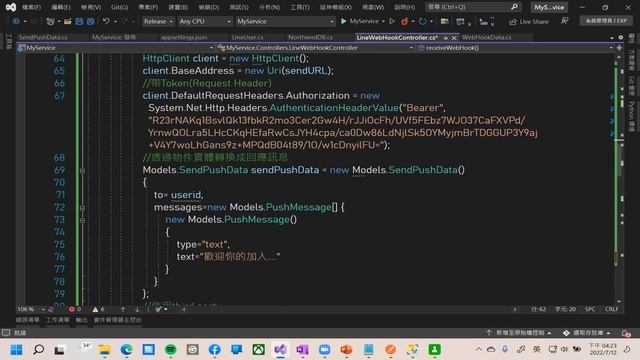Click the Open File folder icon

coord(67,21)
